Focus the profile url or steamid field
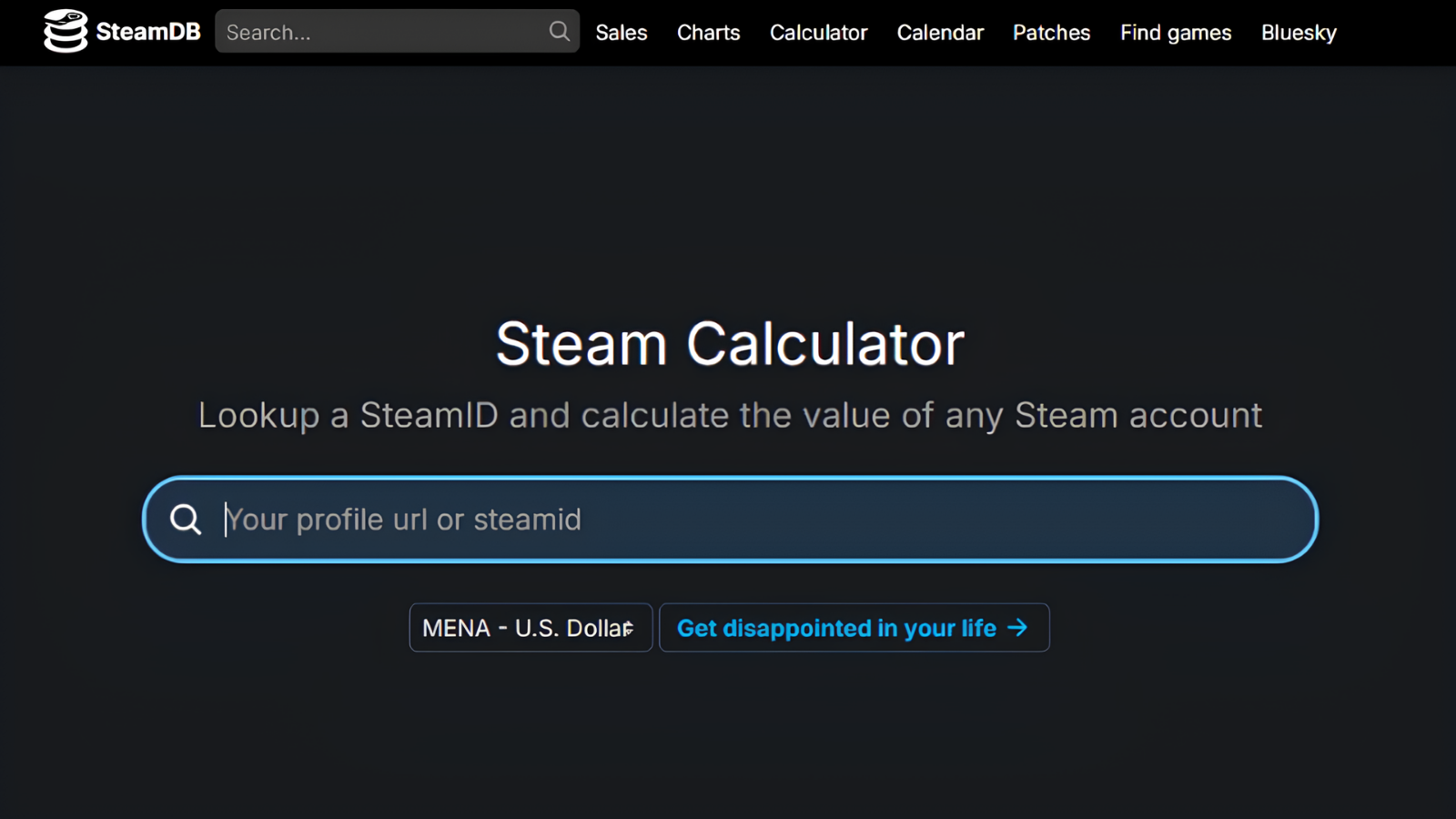The height and width of the screenshot is (819, 1456). pos(637,520)
